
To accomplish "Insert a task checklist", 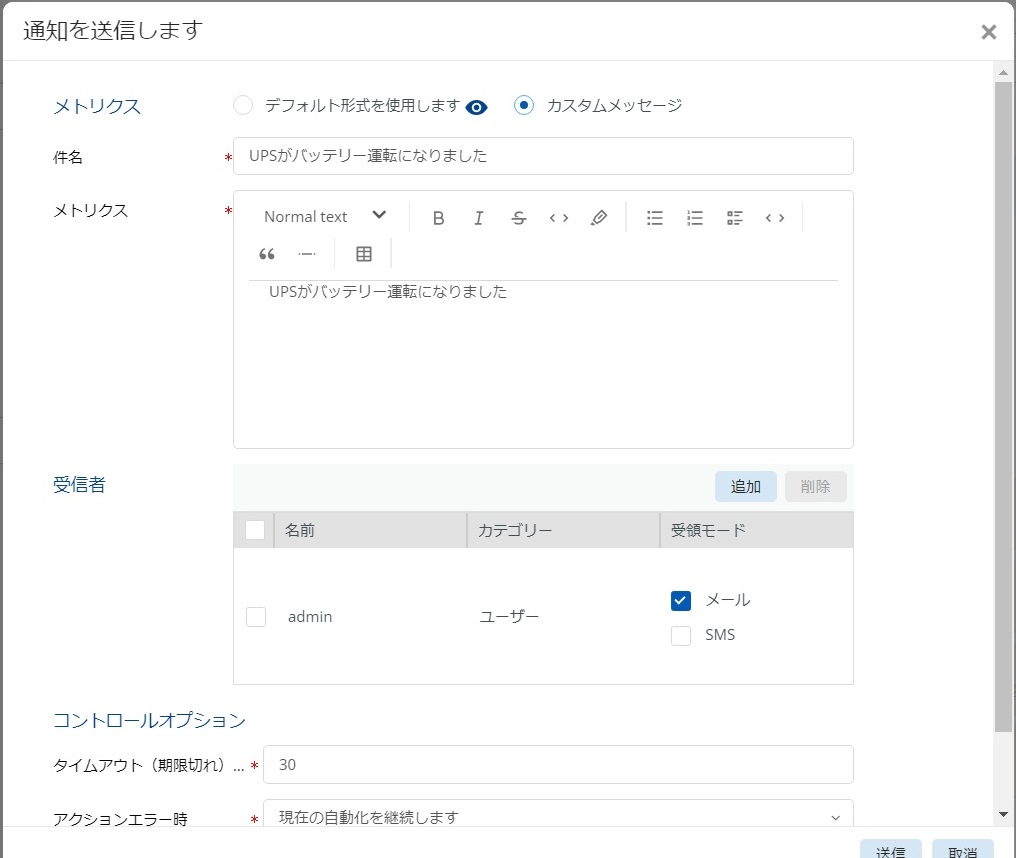I will tap(735, 217).
